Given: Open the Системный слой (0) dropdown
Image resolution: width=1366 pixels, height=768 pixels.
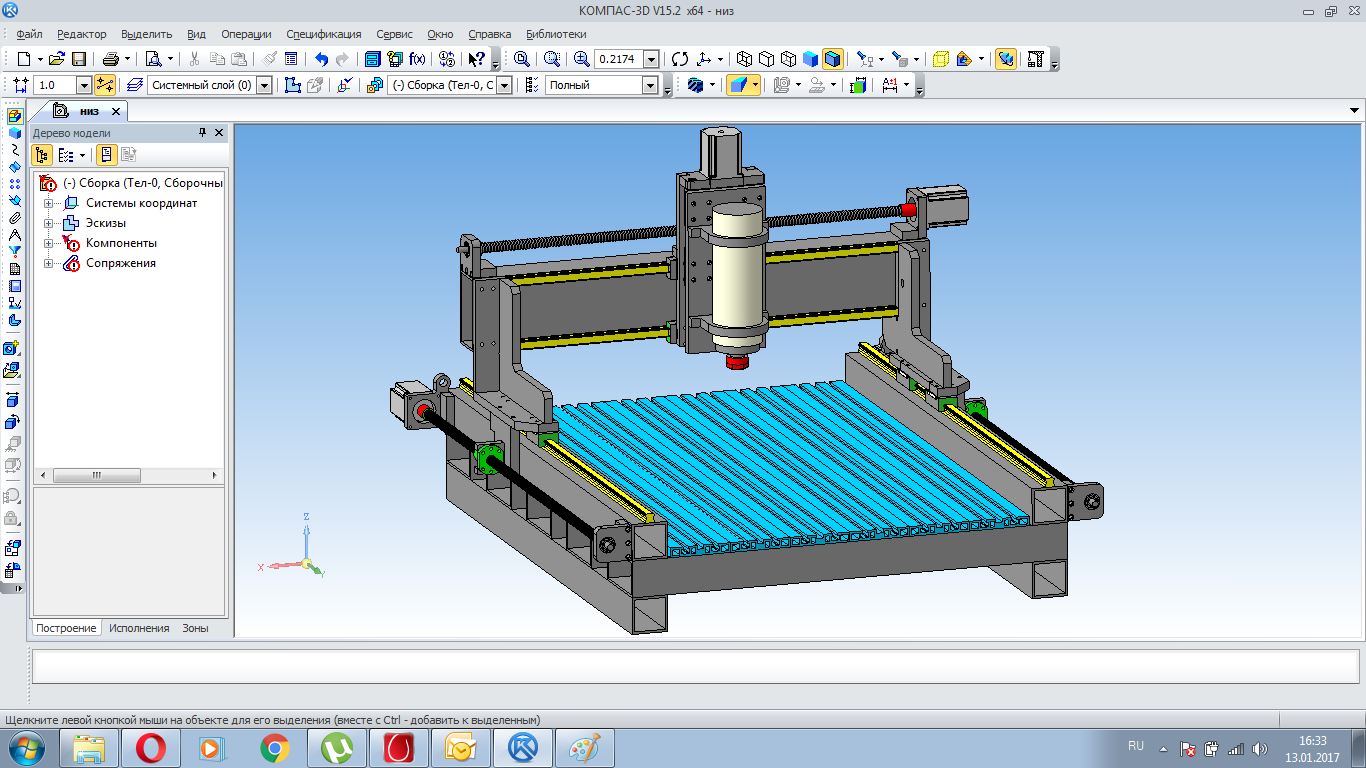Looking at the screenshot, I should click(x=264, y=86).
